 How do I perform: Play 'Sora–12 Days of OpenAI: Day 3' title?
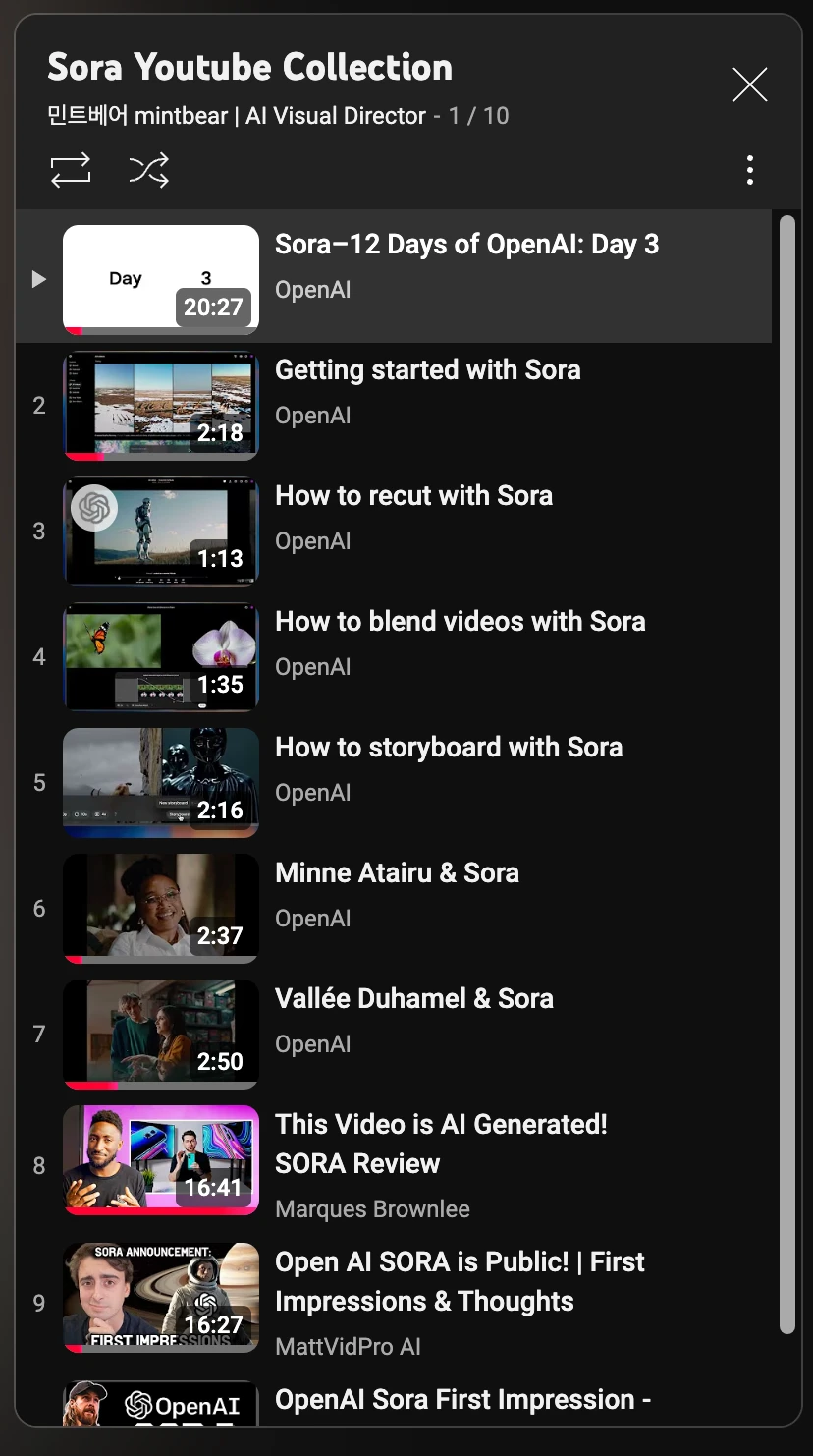tap(467, 244)
